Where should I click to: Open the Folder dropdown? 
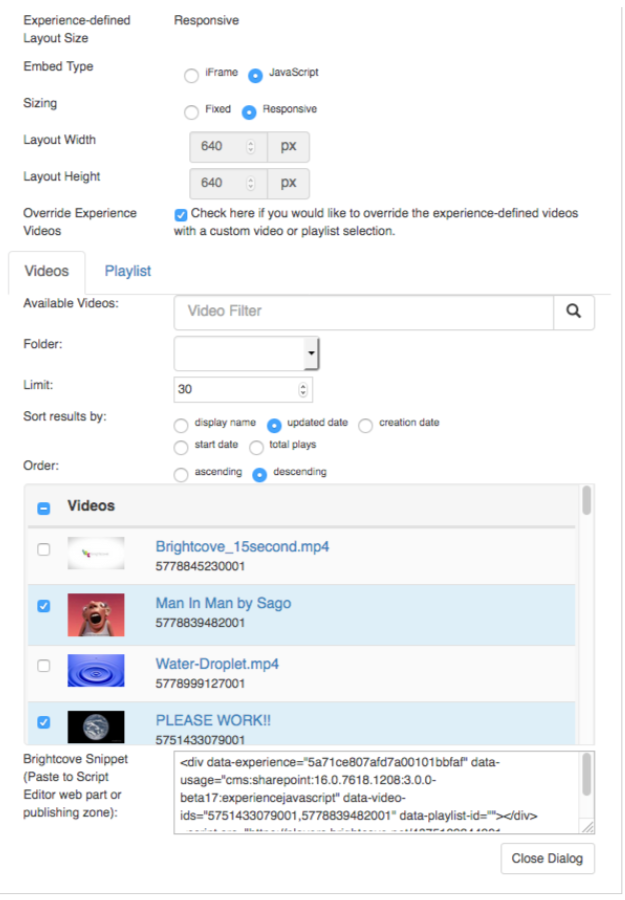[x=246, y=353]
